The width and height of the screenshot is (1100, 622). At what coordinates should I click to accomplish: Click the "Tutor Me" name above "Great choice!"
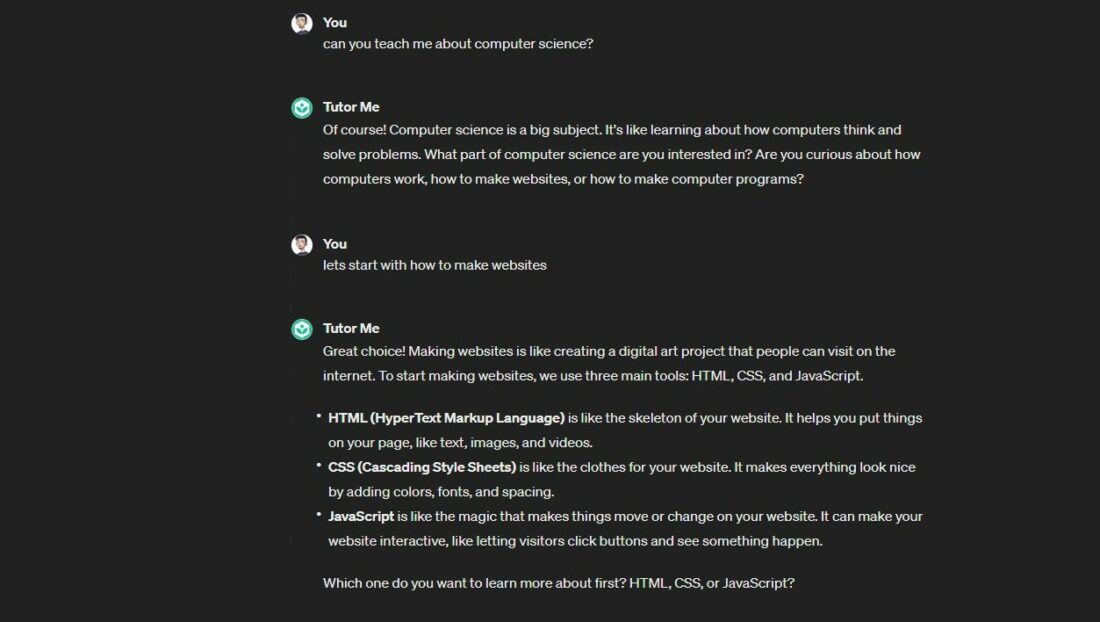[351, 328]
